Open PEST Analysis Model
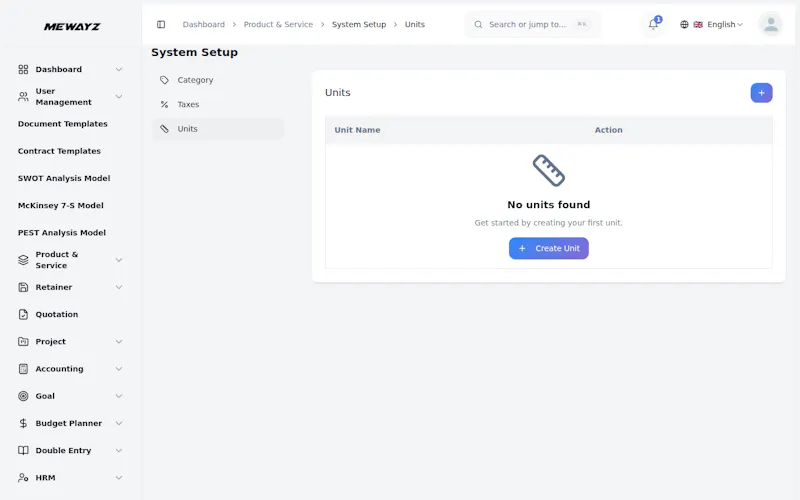800x500 pixels. pyautogui.click(x=62, y=233)
